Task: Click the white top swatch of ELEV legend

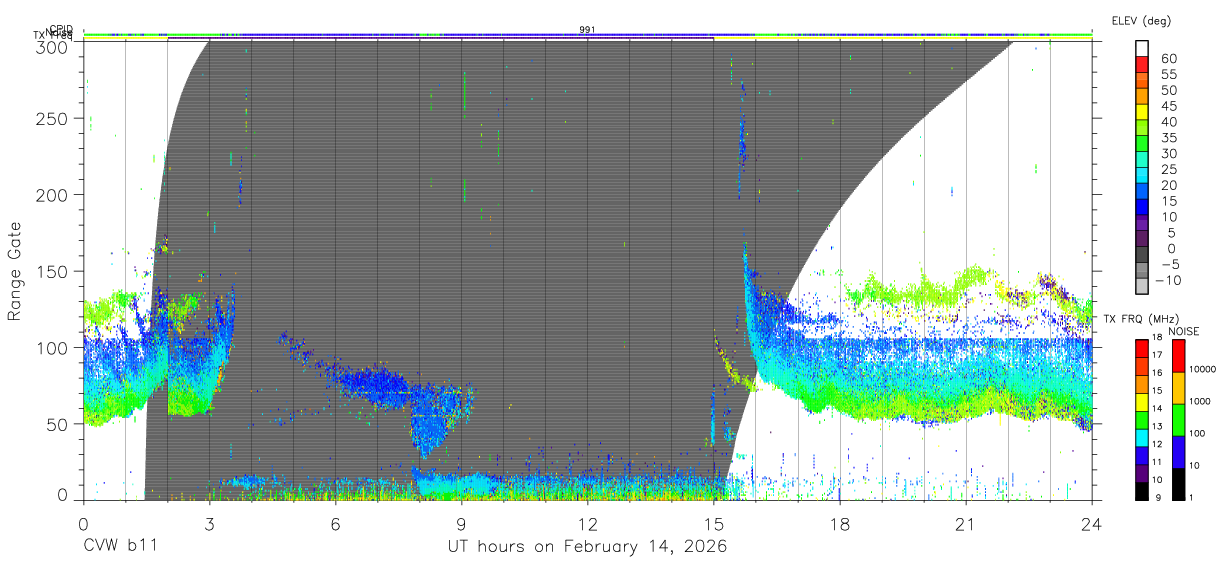Action: click(1142, 50)
